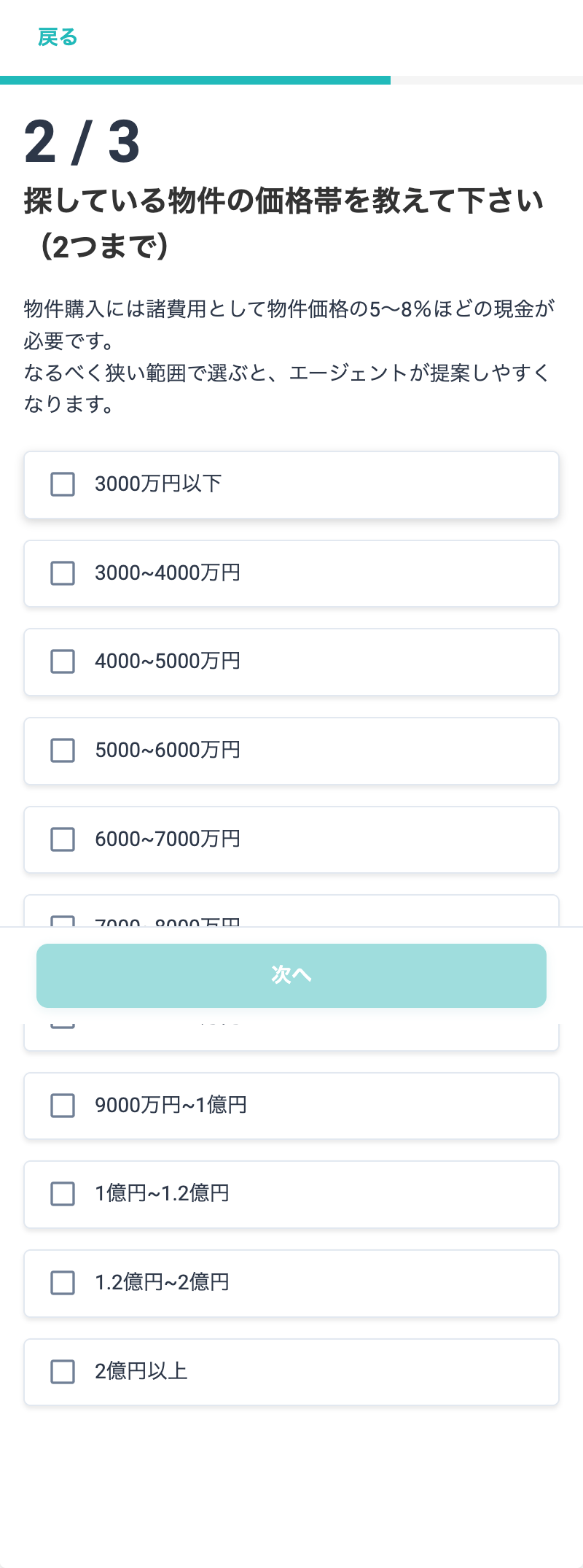Choose the 3000~4000万円 label text
The image size is (583, 1568).
168,573
